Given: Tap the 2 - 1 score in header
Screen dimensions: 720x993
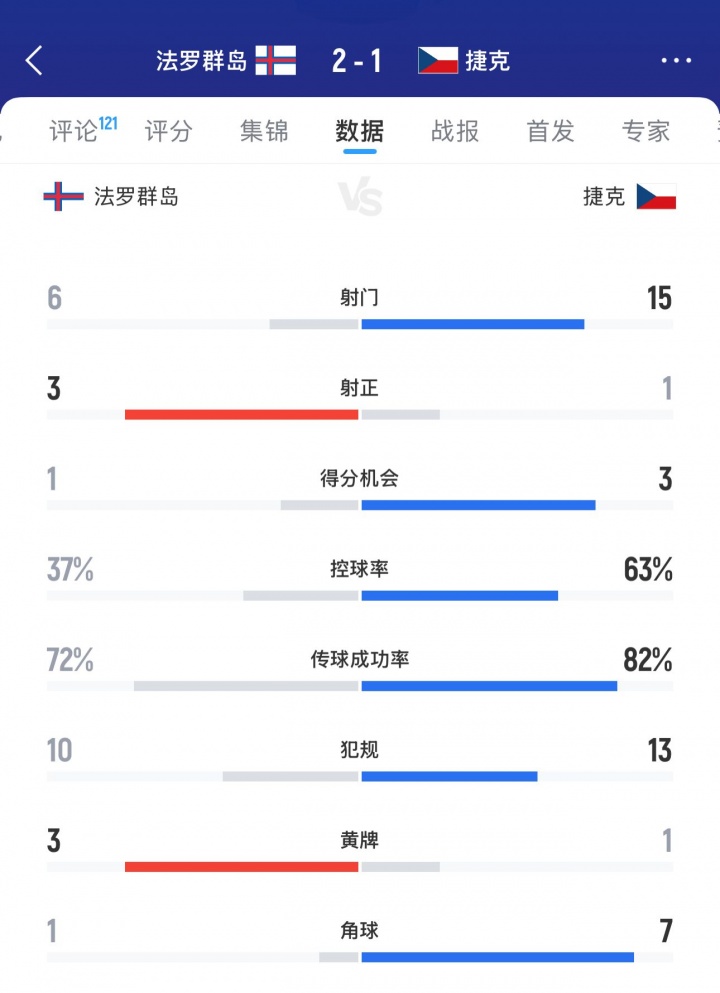Looking at the screenshot, I should coord(357,60).
